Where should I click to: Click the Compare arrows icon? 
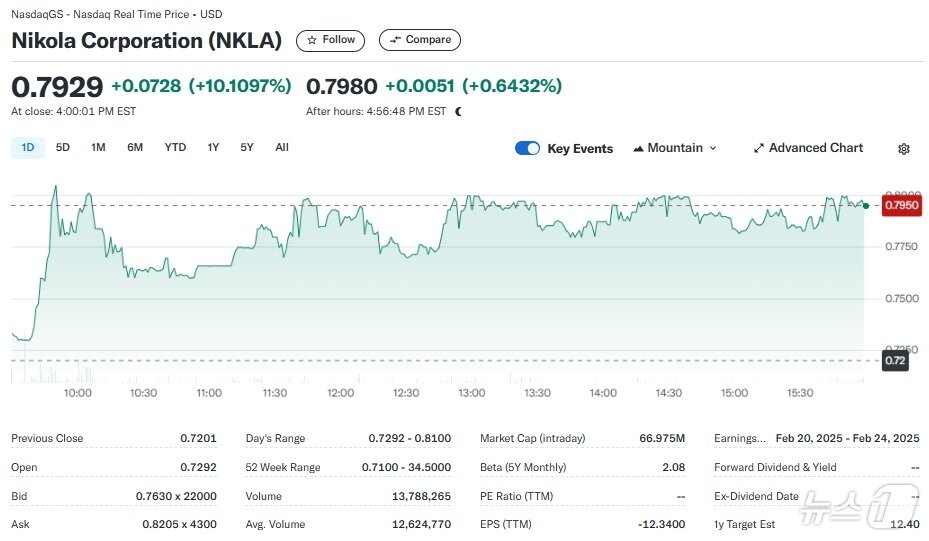(x=396, y=40)
